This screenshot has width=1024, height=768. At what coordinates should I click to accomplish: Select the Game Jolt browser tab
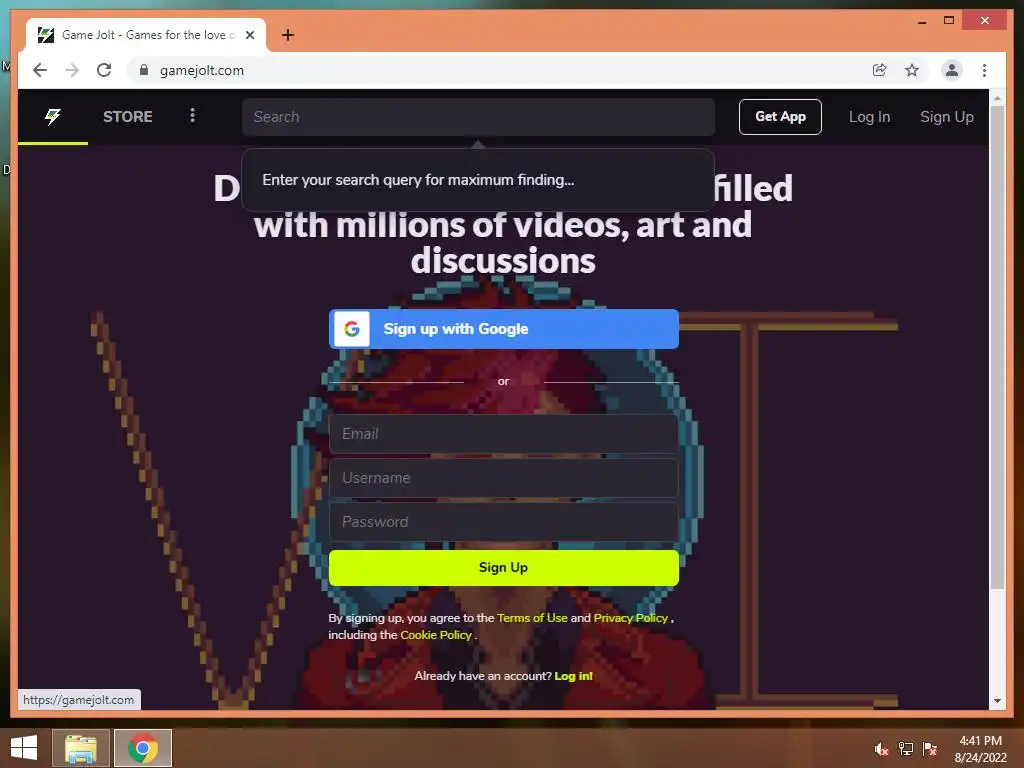click(x=146, y=35)
